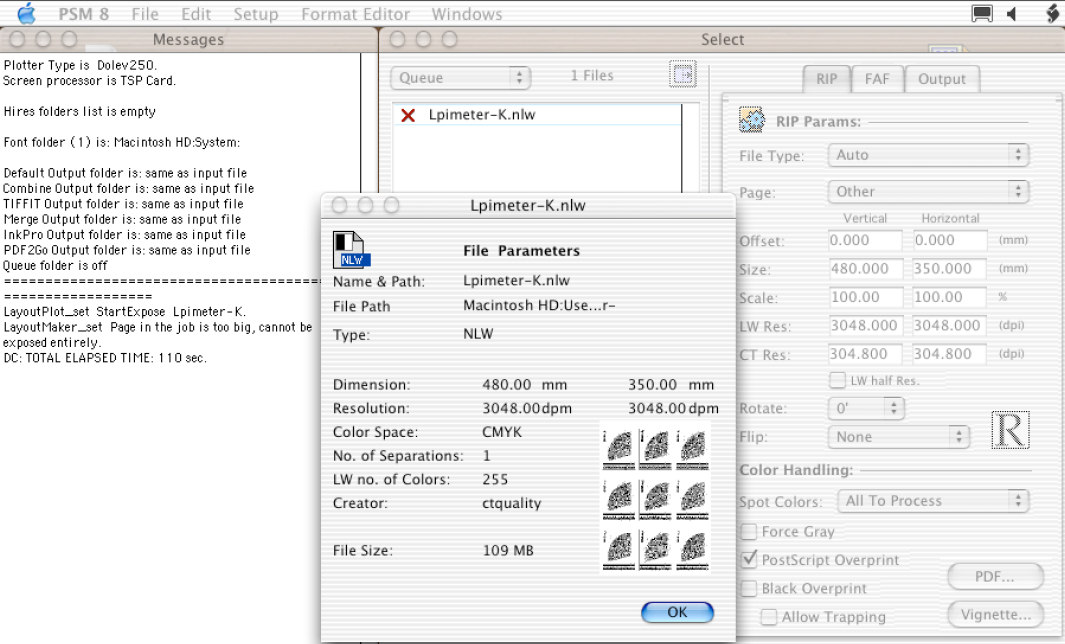Image resolution: width=1065 pixels, height=644 pixels.
Task: Switch to the FAF tab
Action: pyautogui.click(x=877, y=79)
